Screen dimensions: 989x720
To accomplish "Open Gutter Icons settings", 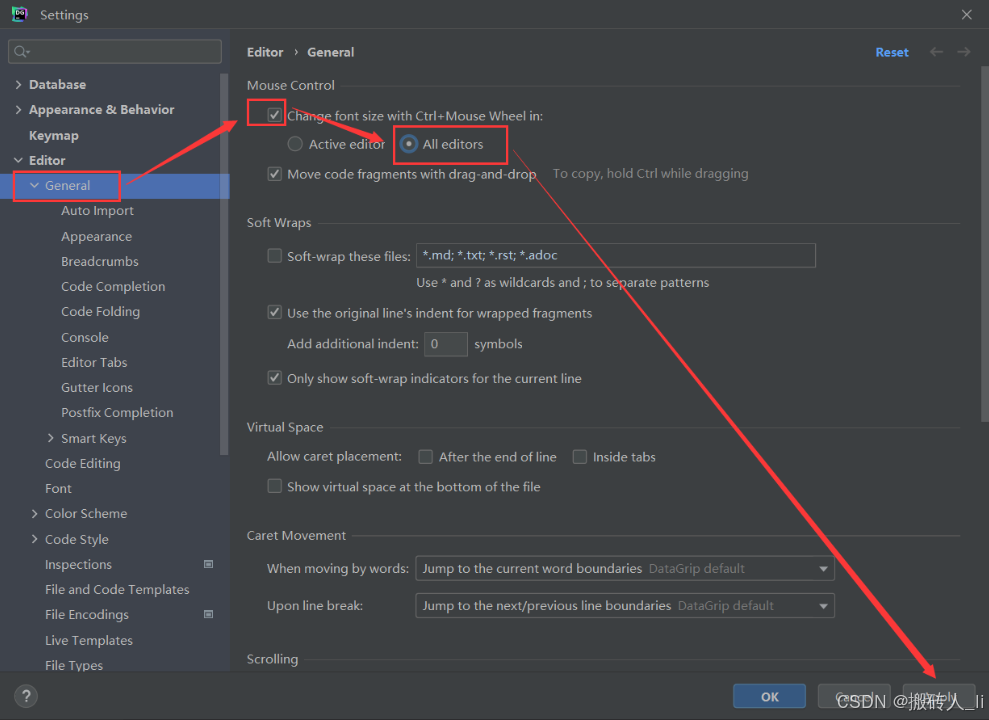I will pos(97,388).
